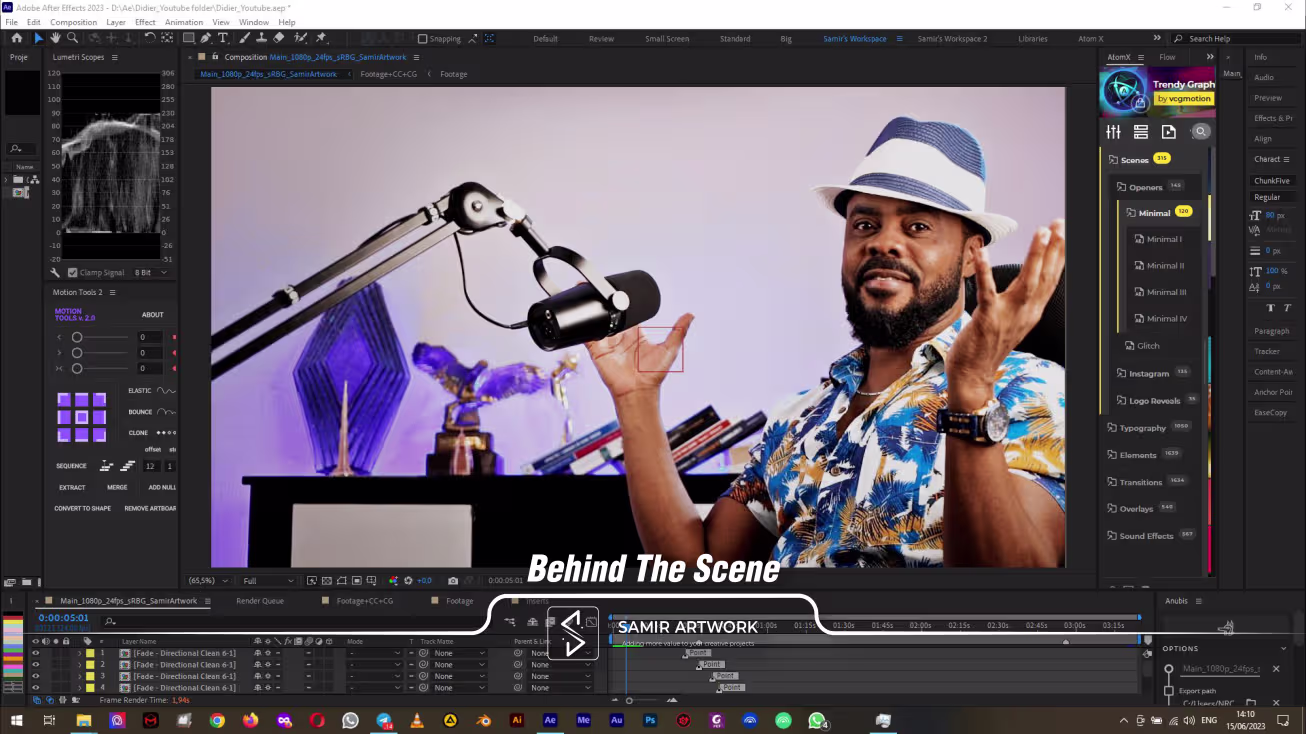Launch Media Encoder from the taskbar

(x=583, y=720)
